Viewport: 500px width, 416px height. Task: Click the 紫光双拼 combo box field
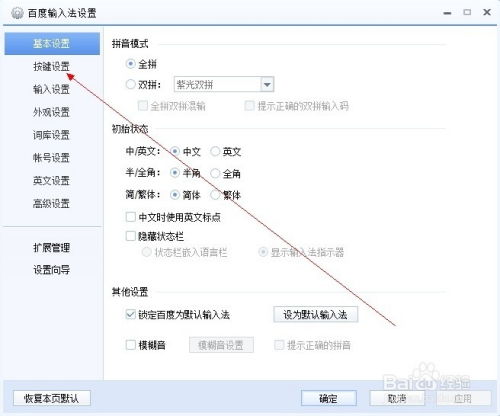click(224, 84)
